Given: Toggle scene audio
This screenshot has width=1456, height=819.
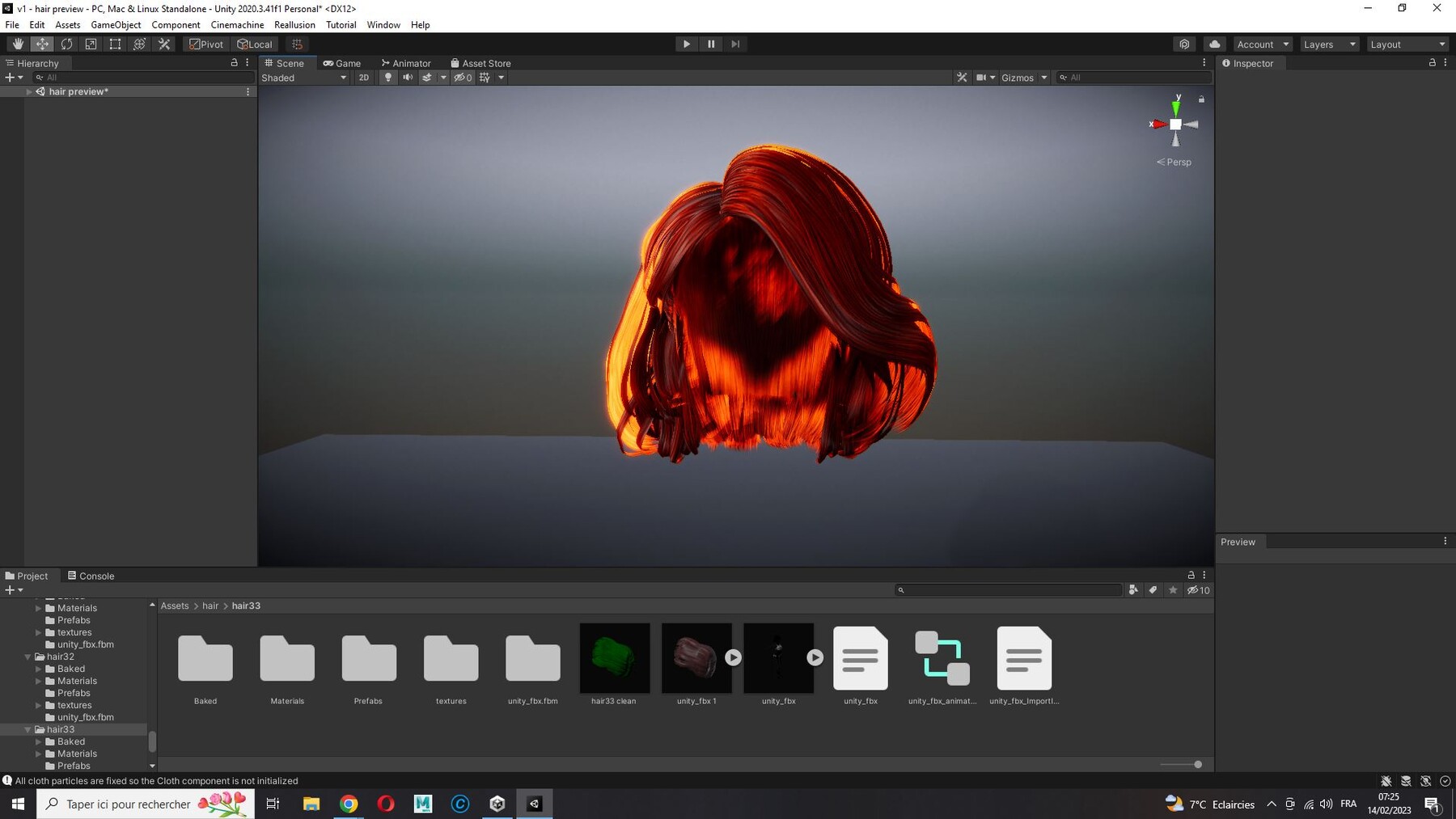Looking at the screenshot, I should coord(408,78).
